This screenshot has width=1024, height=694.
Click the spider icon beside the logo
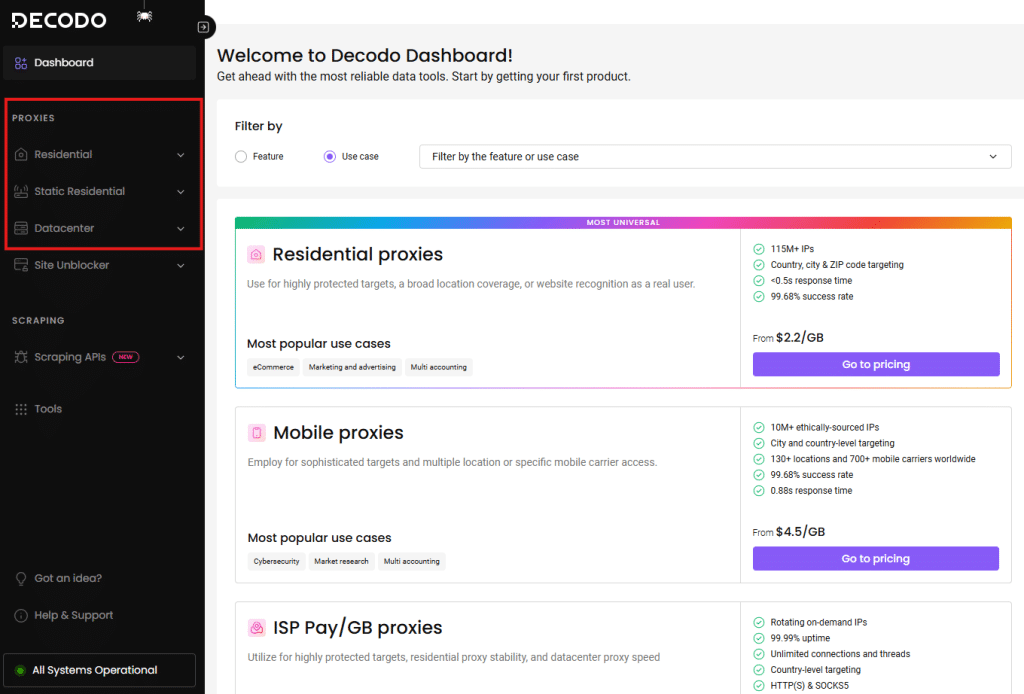click(144, 16)
